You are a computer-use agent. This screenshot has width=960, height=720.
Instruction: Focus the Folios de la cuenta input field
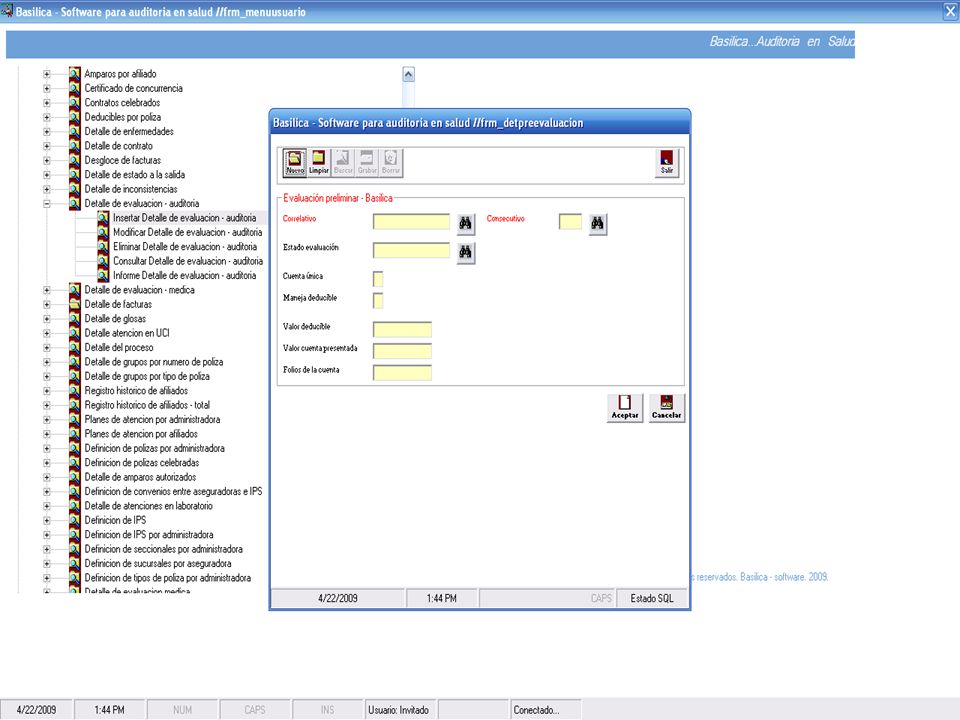click(x=402, y=372)
